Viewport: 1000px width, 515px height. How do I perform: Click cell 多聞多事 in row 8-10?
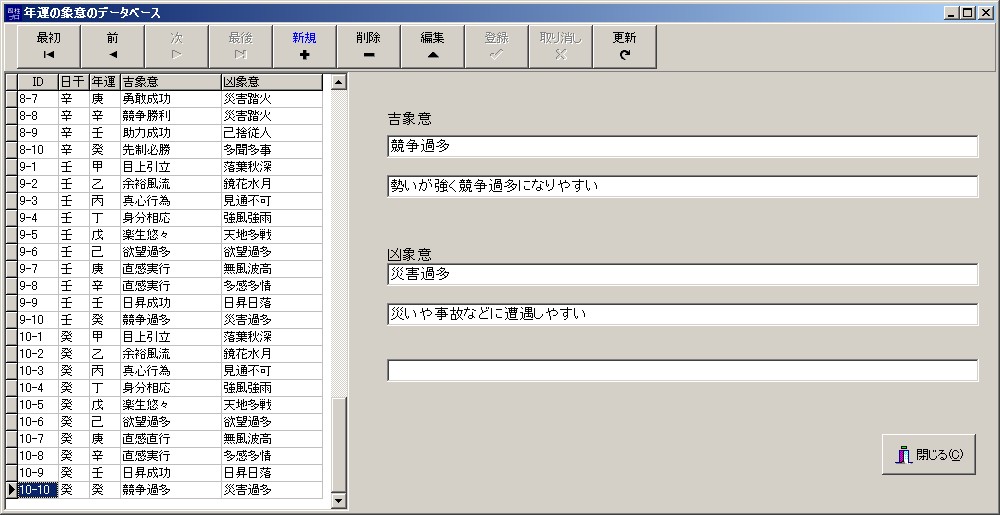(272, 150)
